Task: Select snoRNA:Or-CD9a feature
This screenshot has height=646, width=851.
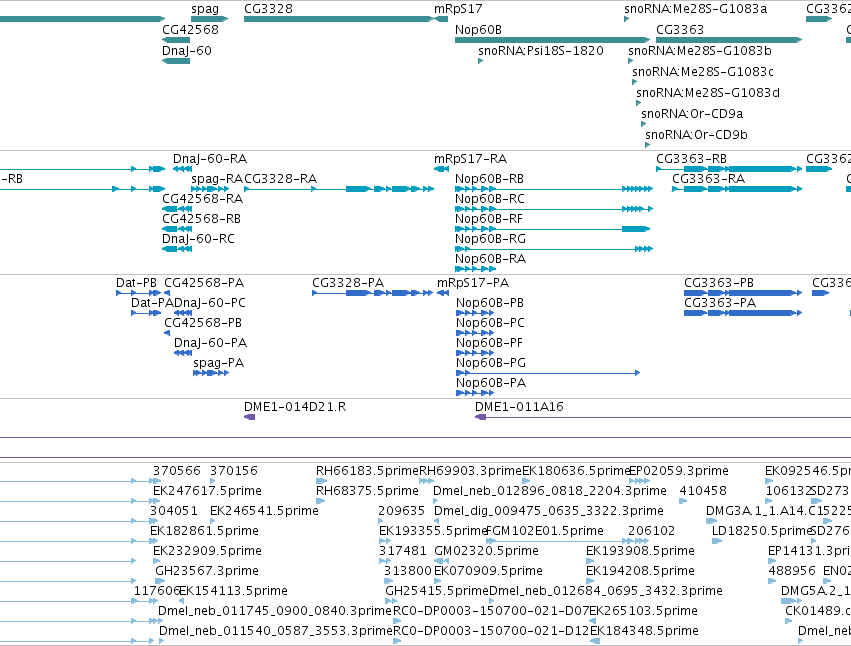Action: coord(644,124)
